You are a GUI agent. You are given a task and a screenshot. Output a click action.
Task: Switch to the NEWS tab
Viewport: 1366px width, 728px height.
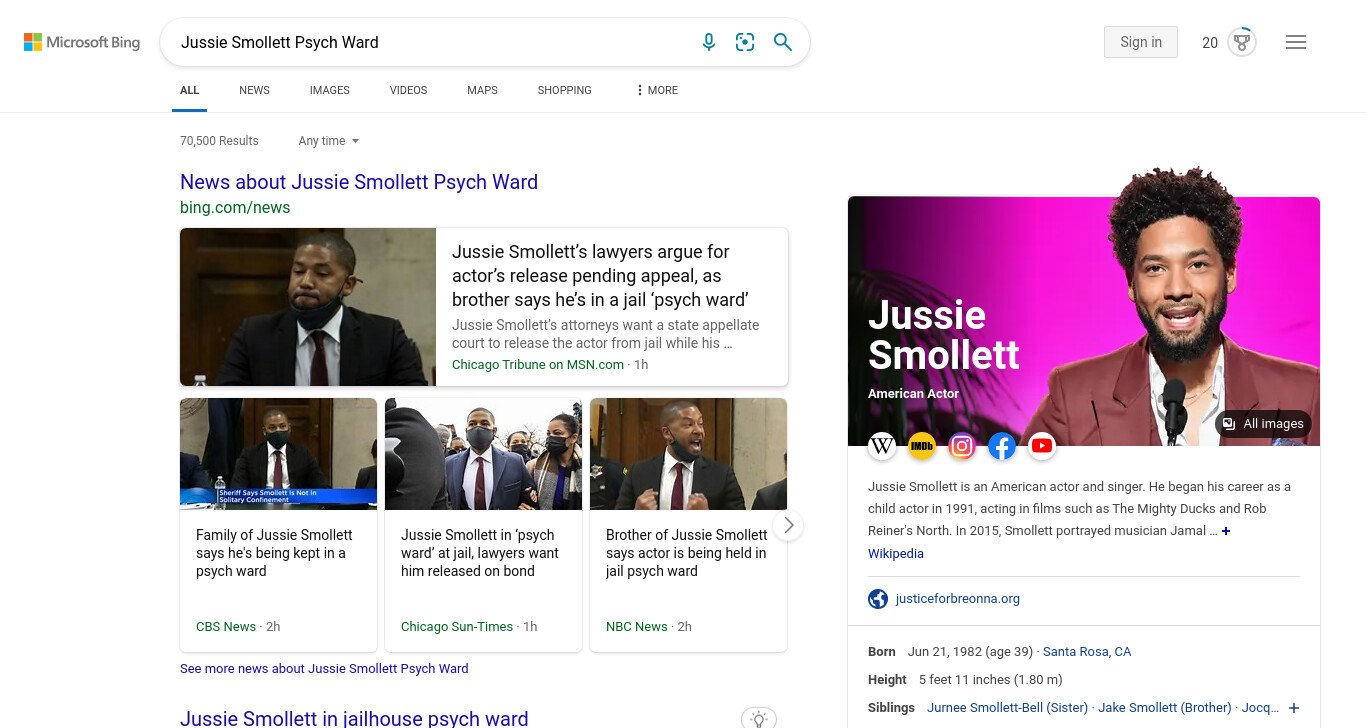[x=254, y=90]
